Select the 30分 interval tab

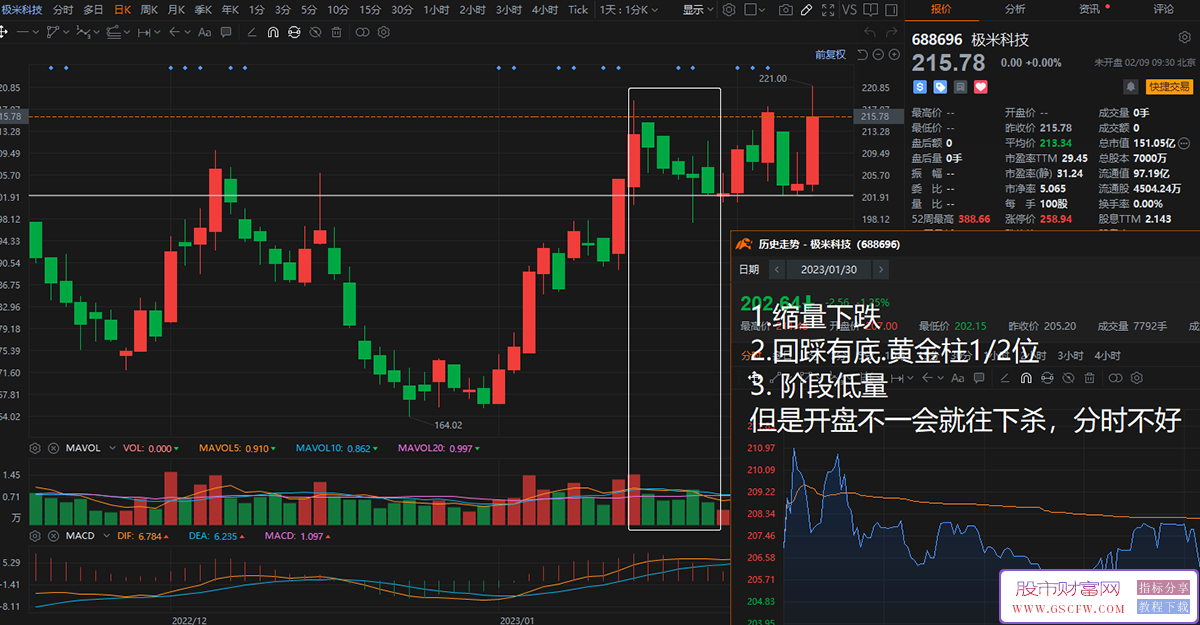tap(402, 10)
